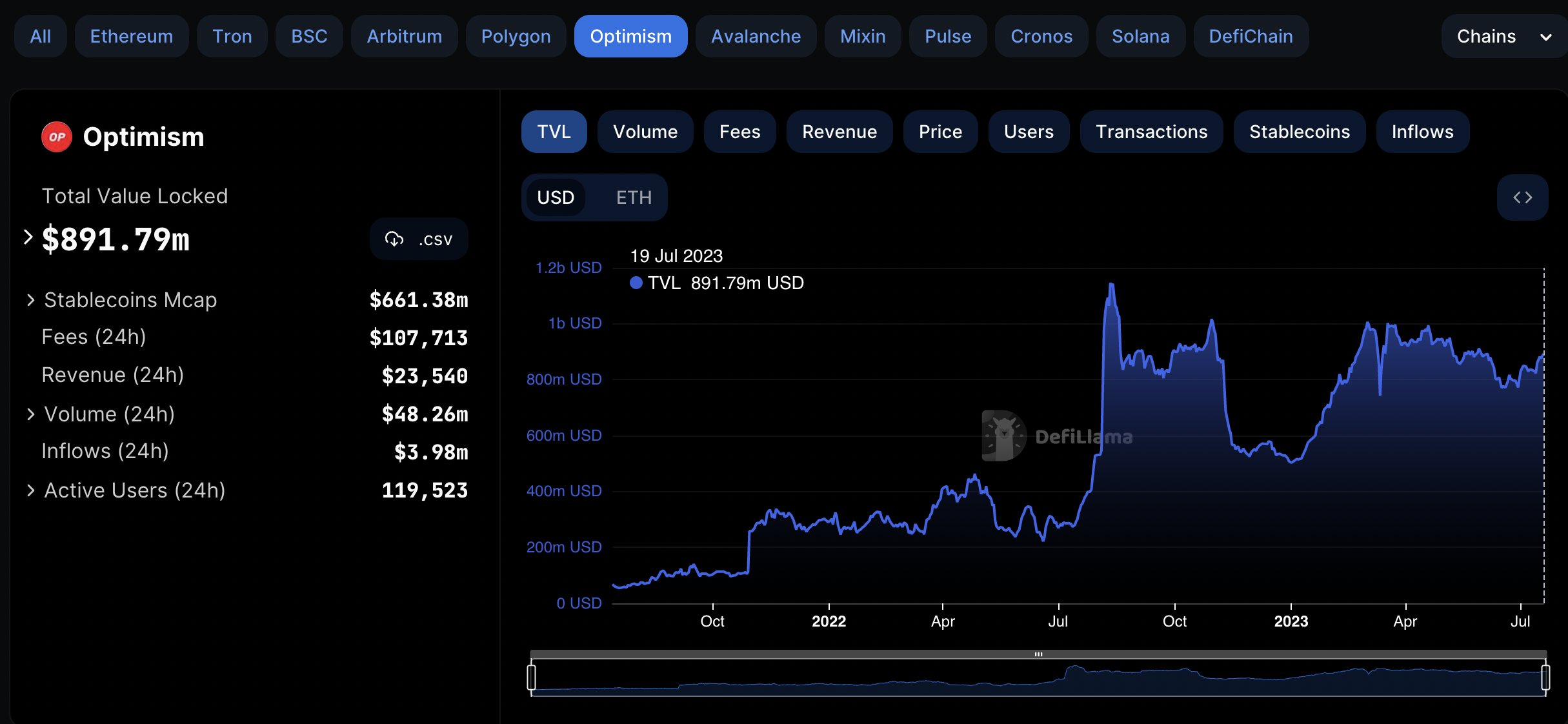This screenshot has height=724, width=1568.
Task: Toggle the Stablecoins chart metric
Action: pos(1300,132)
